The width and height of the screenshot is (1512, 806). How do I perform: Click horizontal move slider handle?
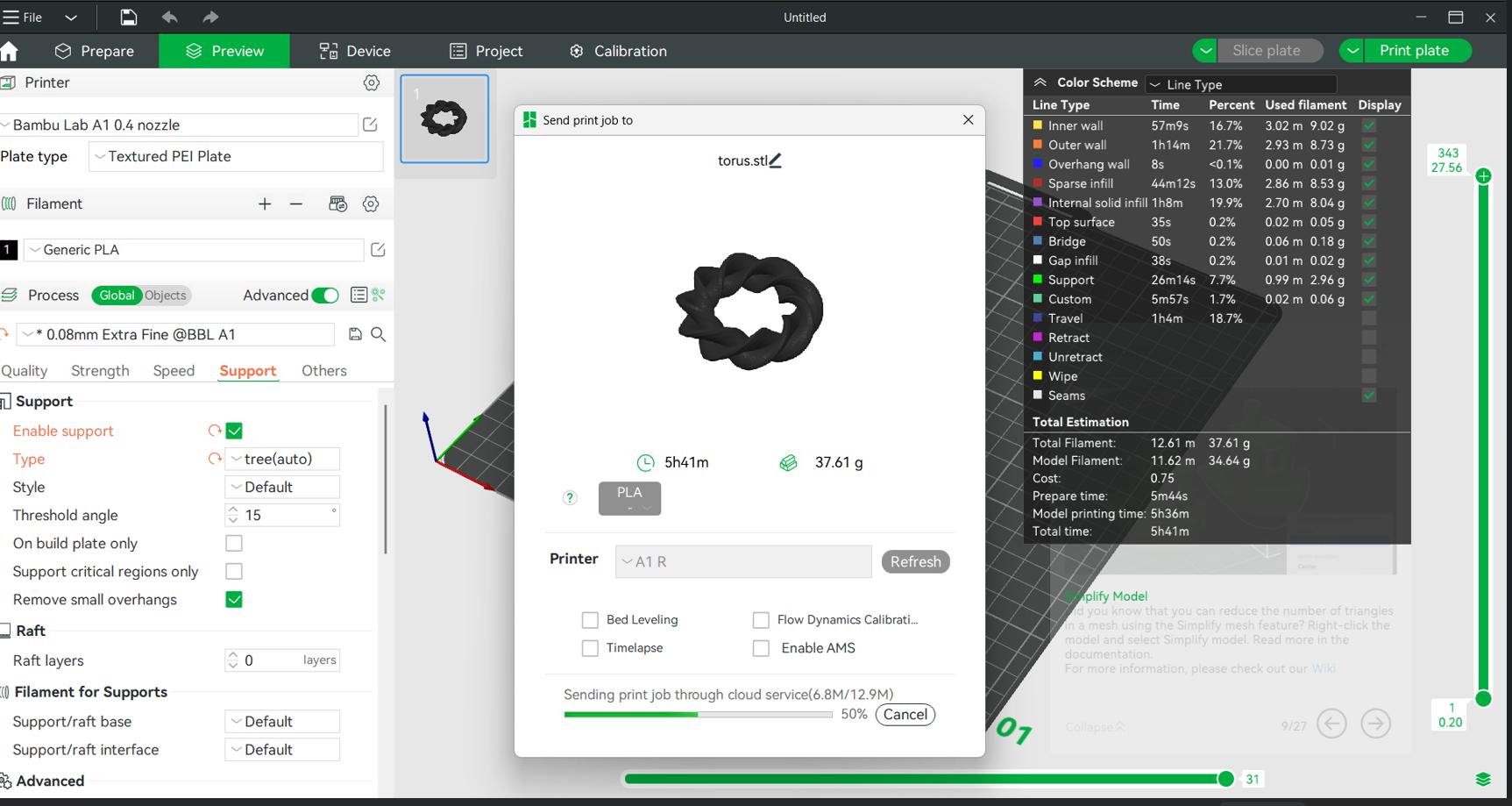click(1225, 779)
